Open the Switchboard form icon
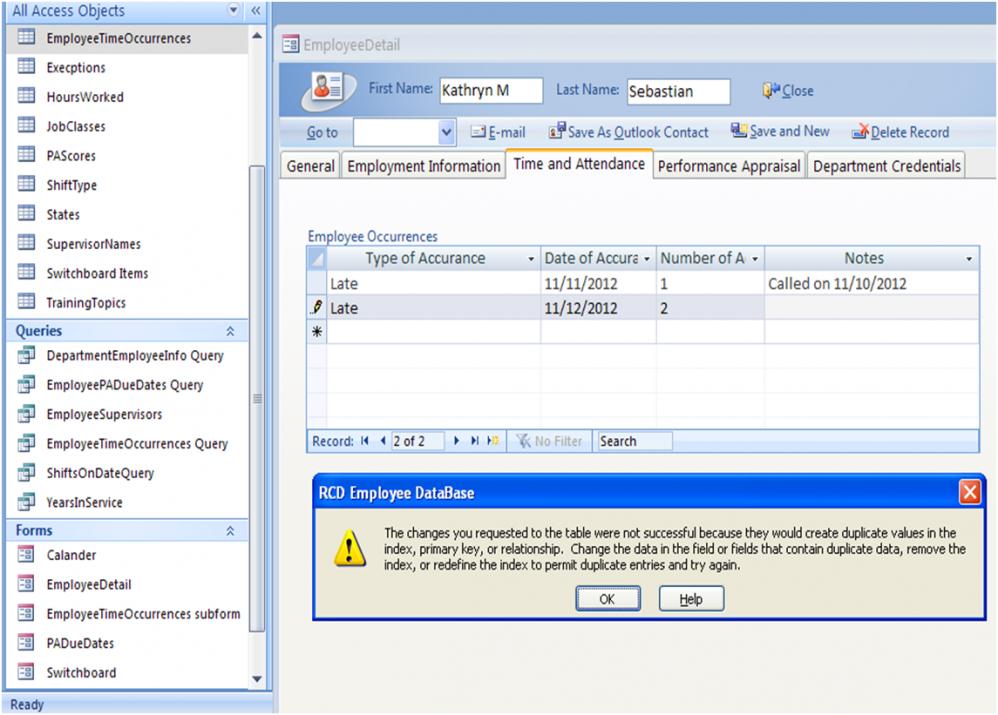The image size is (998, 715). pyautogui.click(x=26, y=672)
